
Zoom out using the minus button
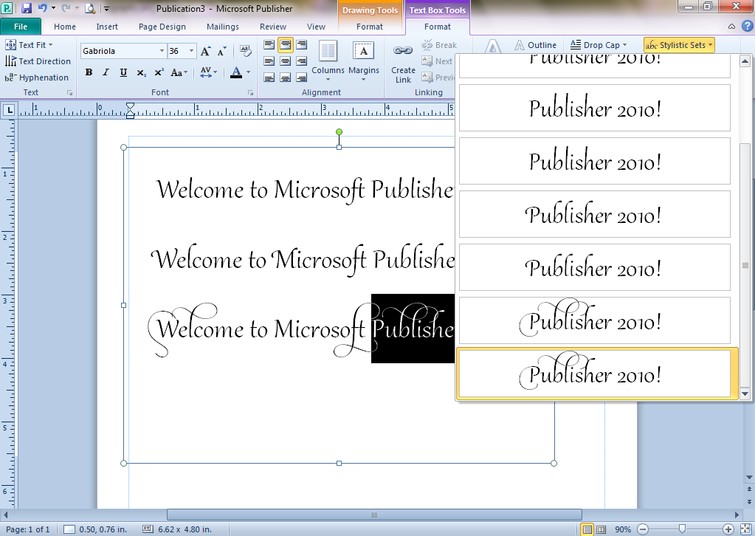point(643,529)
